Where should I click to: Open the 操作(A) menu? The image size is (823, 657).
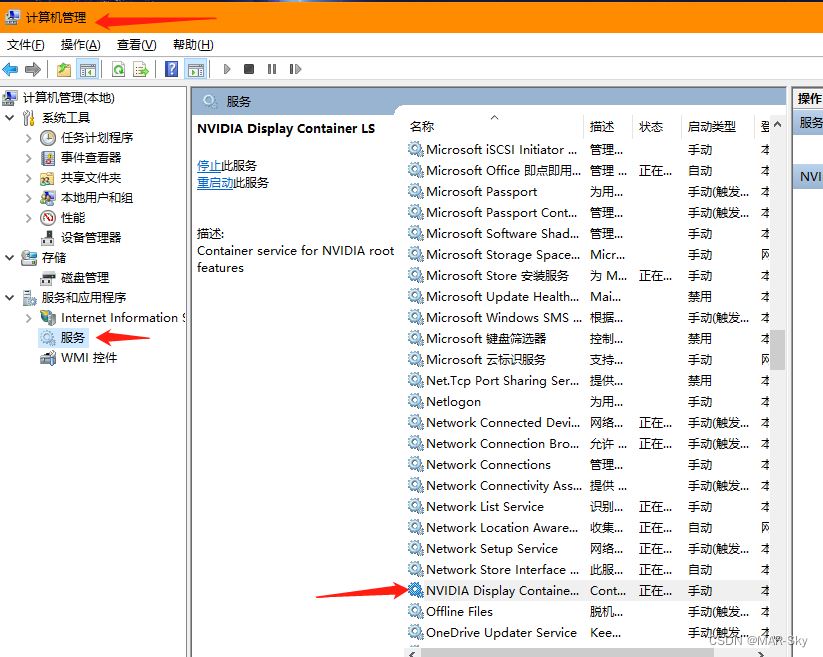80,45
